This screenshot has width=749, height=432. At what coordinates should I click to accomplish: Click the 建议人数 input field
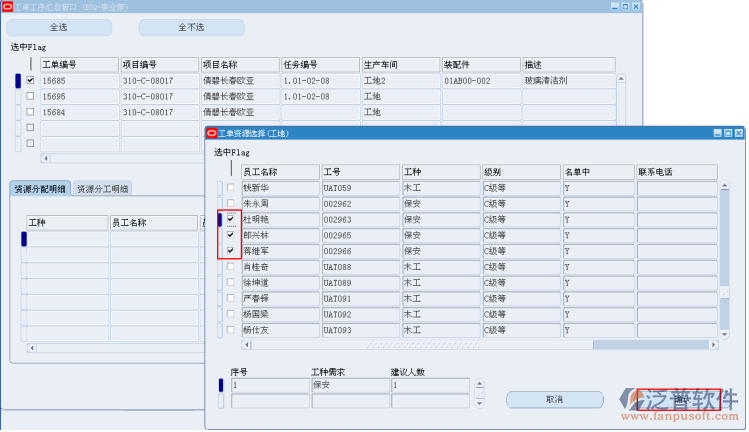coord(428,385)
